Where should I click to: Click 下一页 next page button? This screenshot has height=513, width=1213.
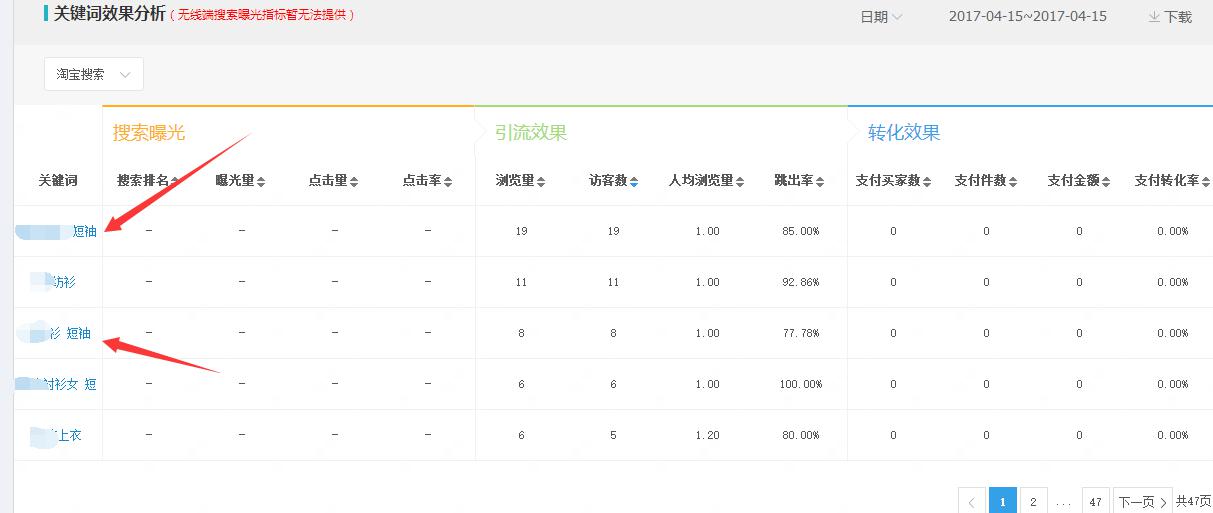[x=1142, y=501]
